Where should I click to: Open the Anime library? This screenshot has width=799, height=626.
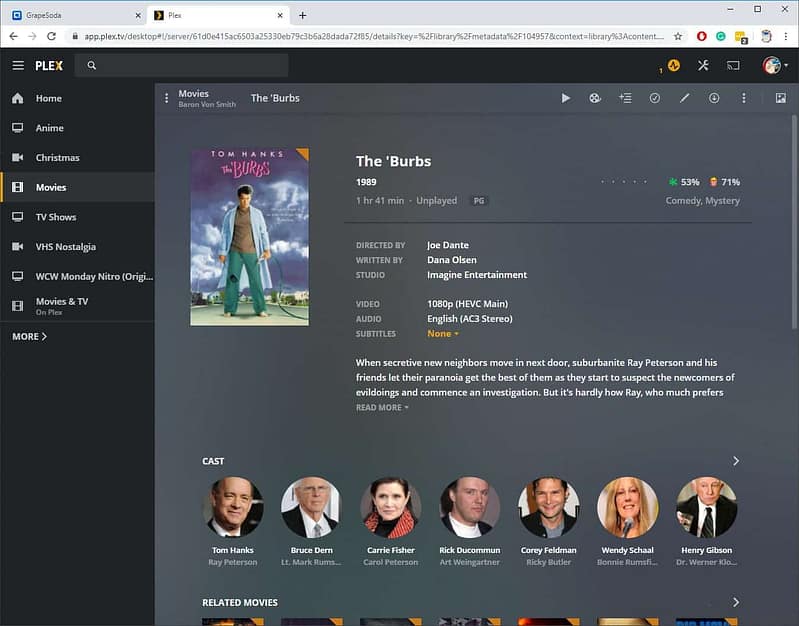click(x=77, y=128)
